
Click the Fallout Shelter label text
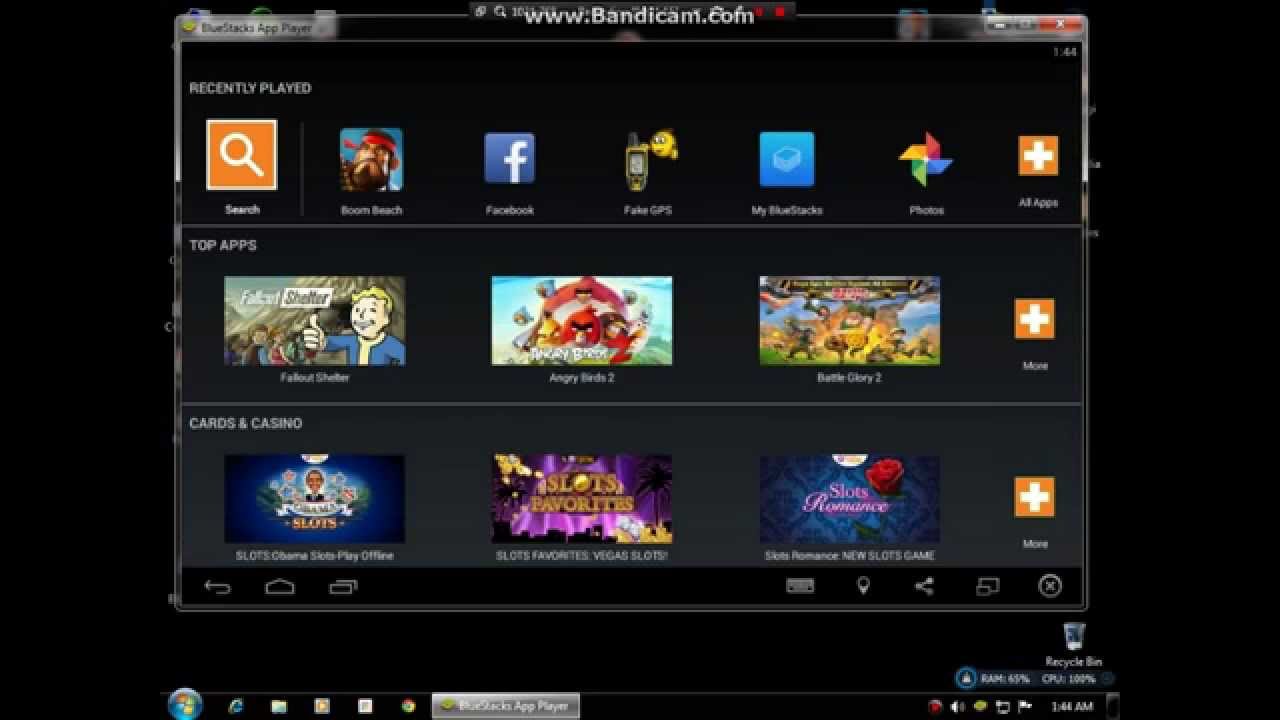pyautogui.click(x=315, y=378)
